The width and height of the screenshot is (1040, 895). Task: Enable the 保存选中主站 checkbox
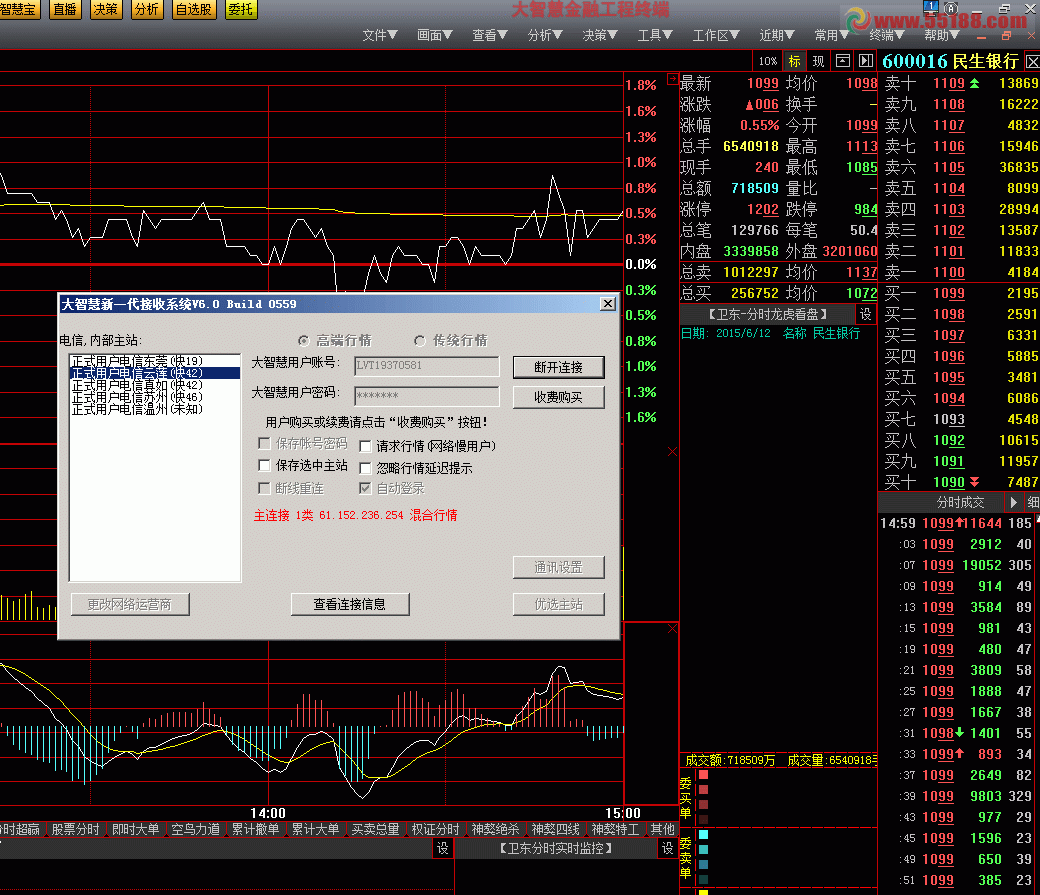tap(264, 464)
